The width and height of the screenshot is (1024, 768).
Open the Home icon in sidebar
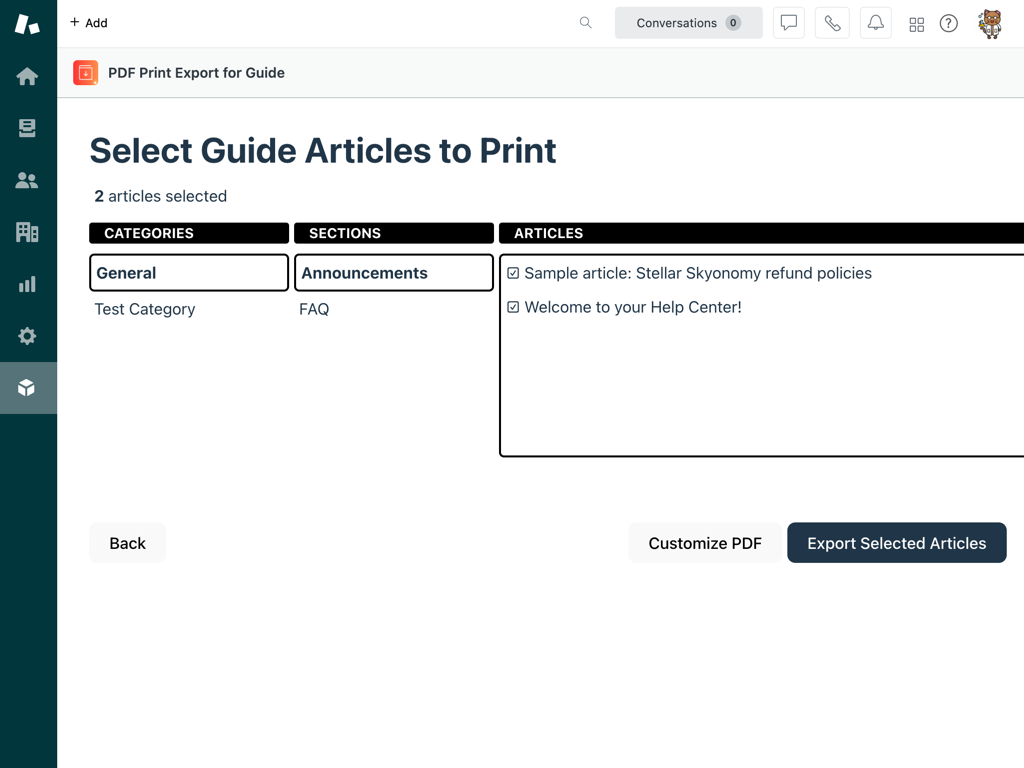pyautogui.click(x=27, y=77)
